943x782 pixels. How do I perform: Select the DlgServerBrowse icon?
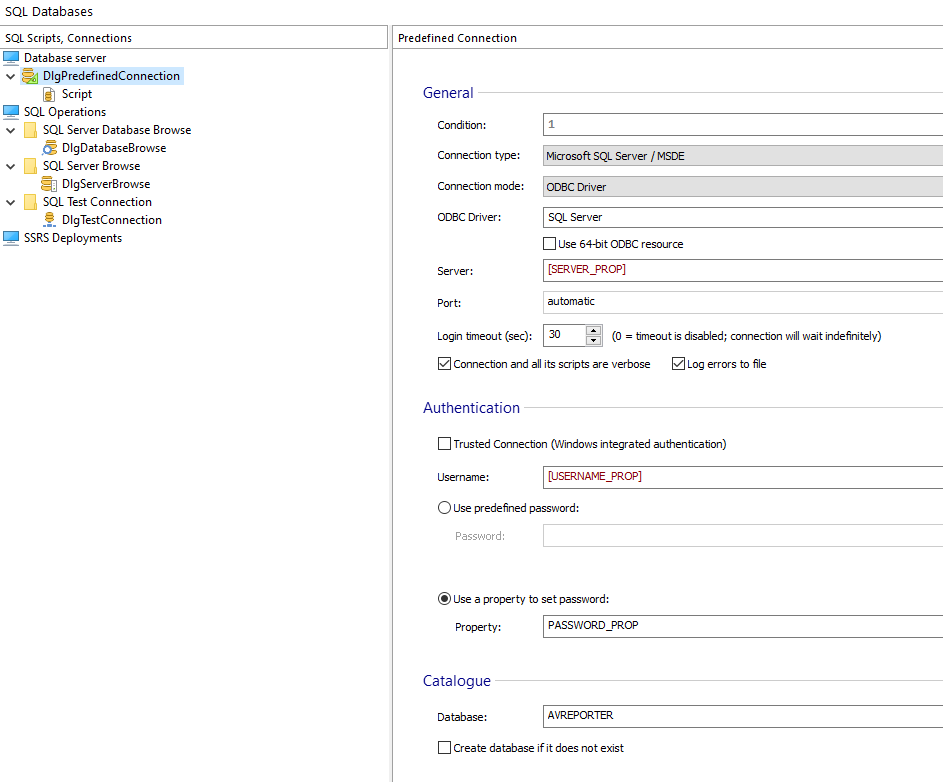point(49,184)
